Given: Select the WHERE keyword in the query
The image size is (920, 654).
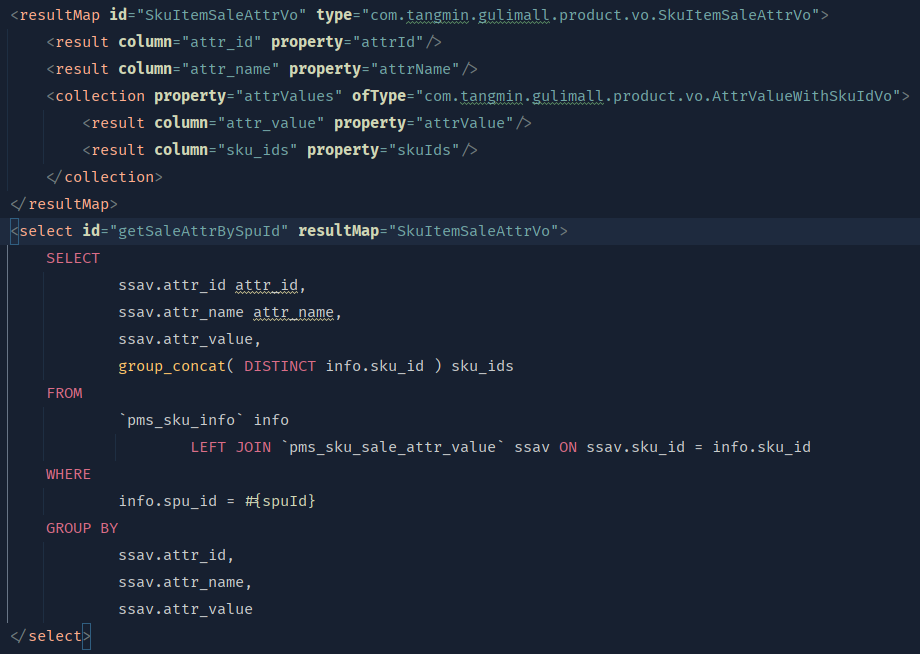Looking at the screenshot, I should pyautogui.click(x=66, y=473).
